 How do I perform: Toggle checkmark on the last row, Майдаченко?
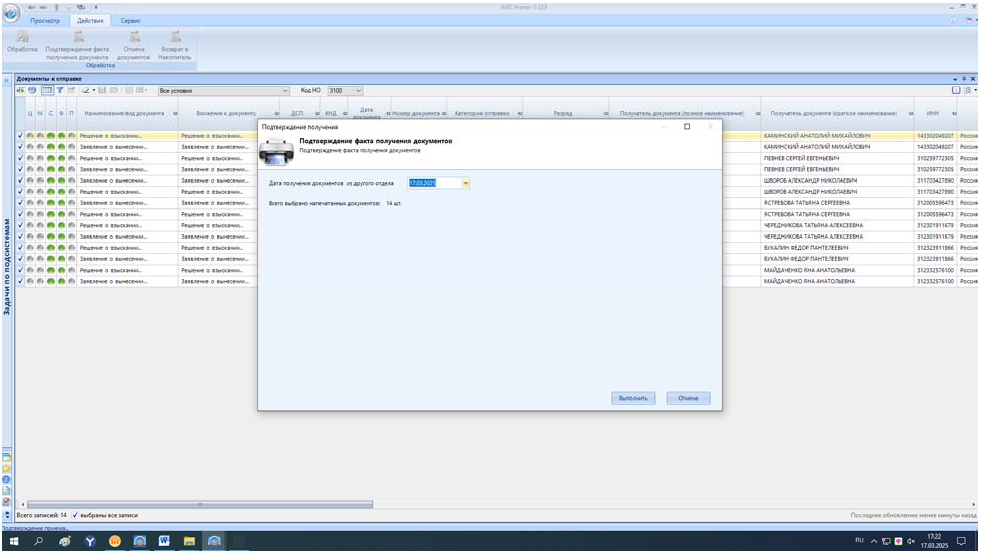21,282
